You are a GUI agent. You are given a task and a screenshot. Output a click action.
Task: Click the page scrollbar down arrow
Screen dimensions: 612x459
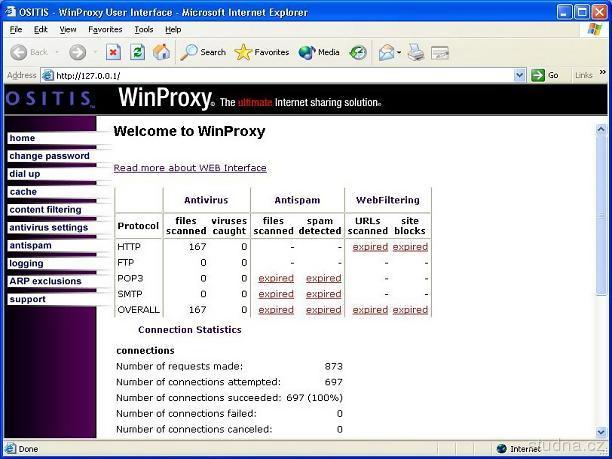click(x=601, y=431)
